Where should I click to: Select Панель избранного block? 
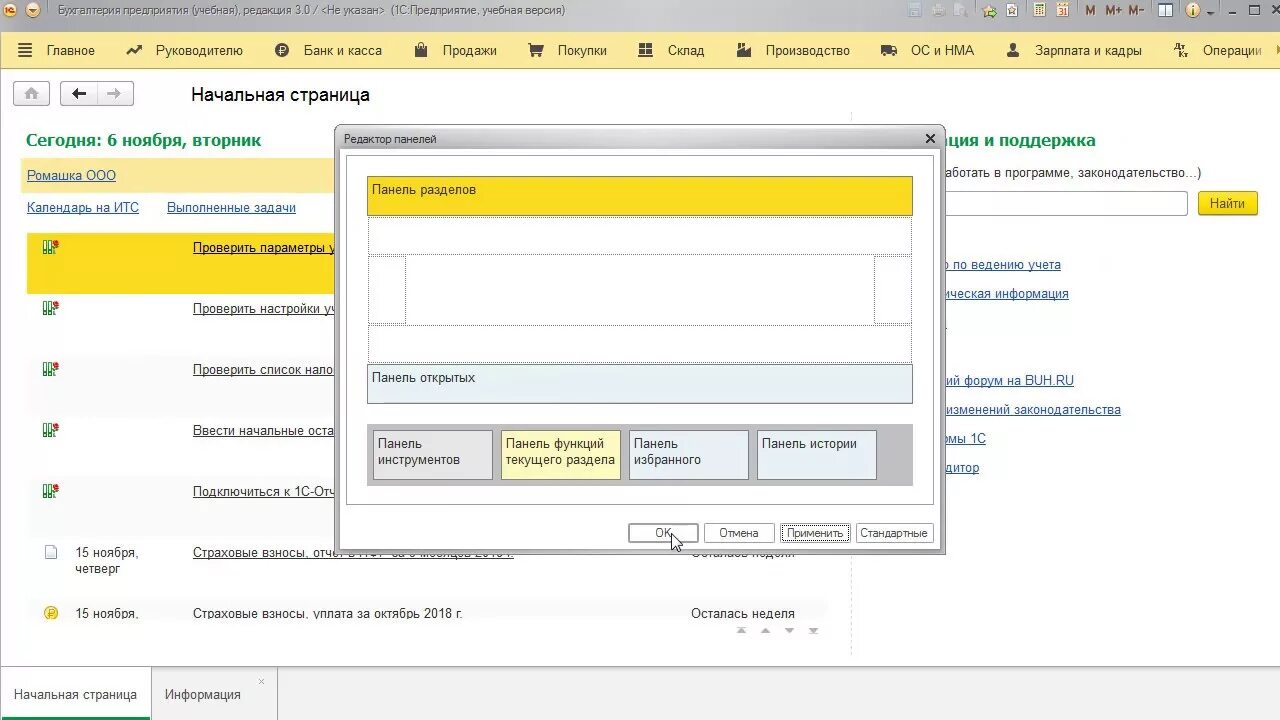tap(689, 455)
